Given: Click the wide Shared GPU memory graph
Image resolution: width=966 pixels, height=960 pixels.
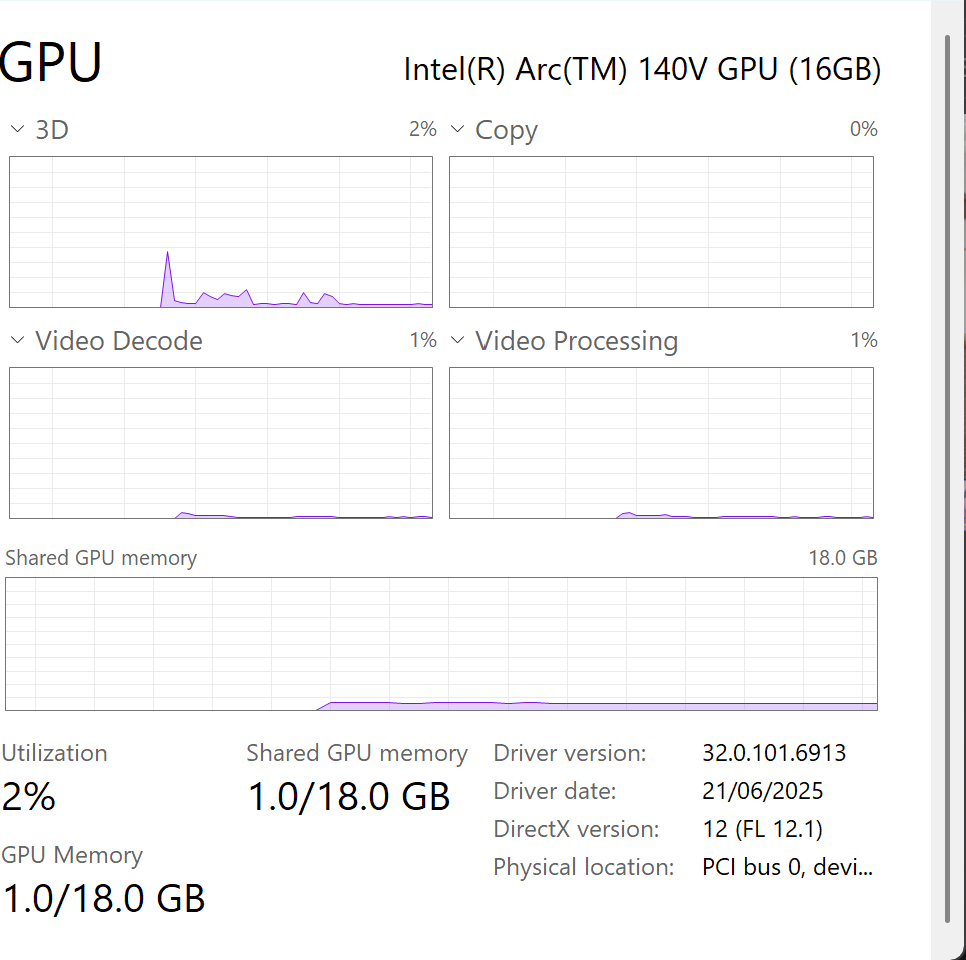Looking at the screenshot, I should click(441, 643).
